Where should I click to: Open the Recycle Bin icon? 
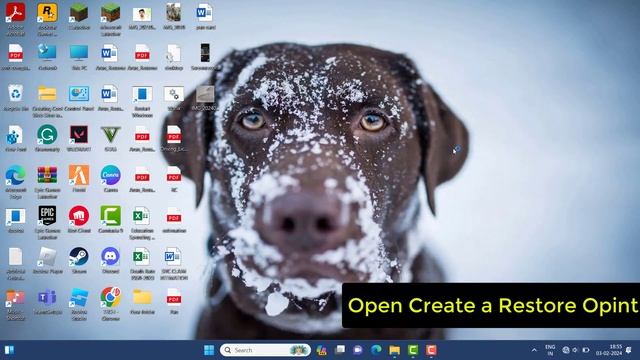click(16, 94)
